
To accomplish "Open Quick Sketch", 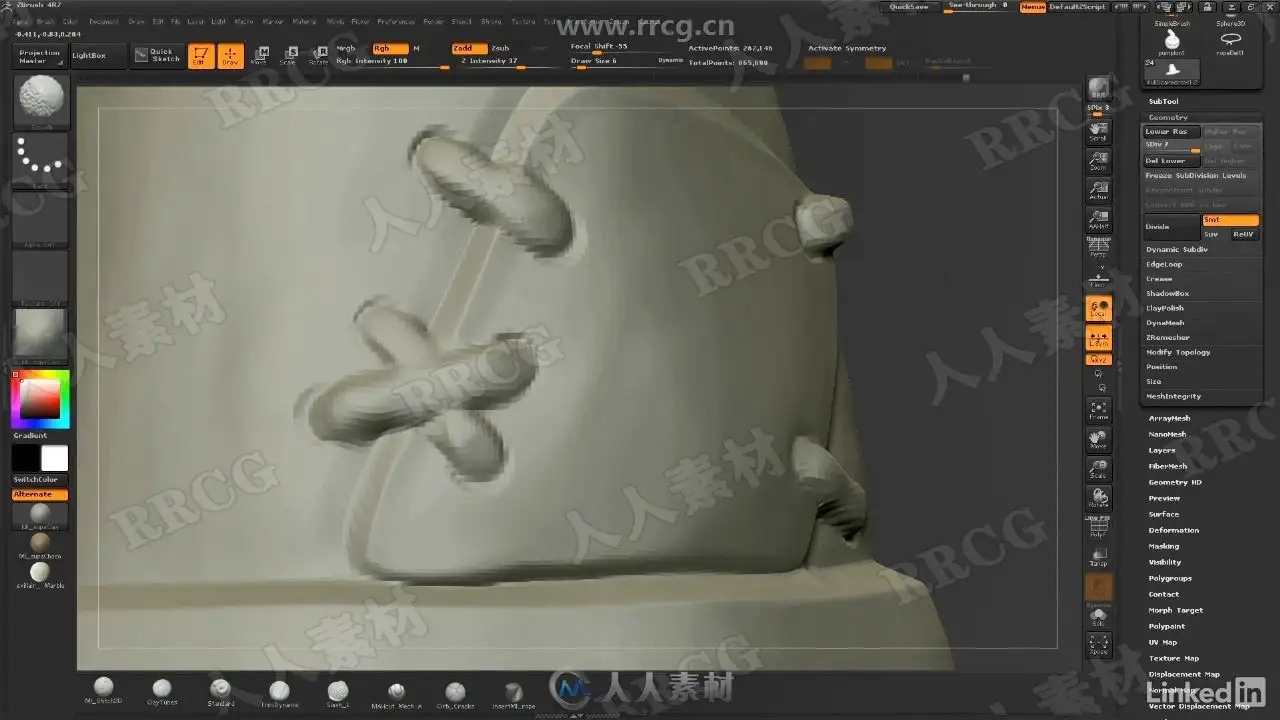I will tap(157, 55).
